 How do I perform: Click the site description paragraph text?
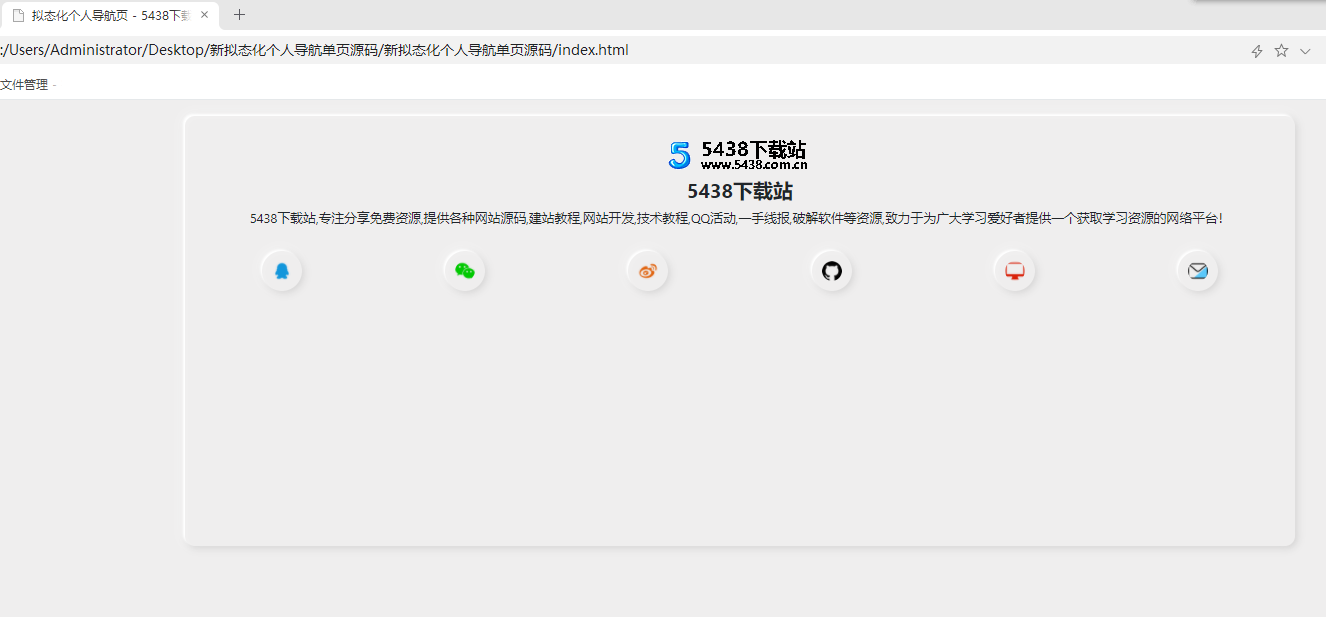pyautogui.click(x=736, y=218)
